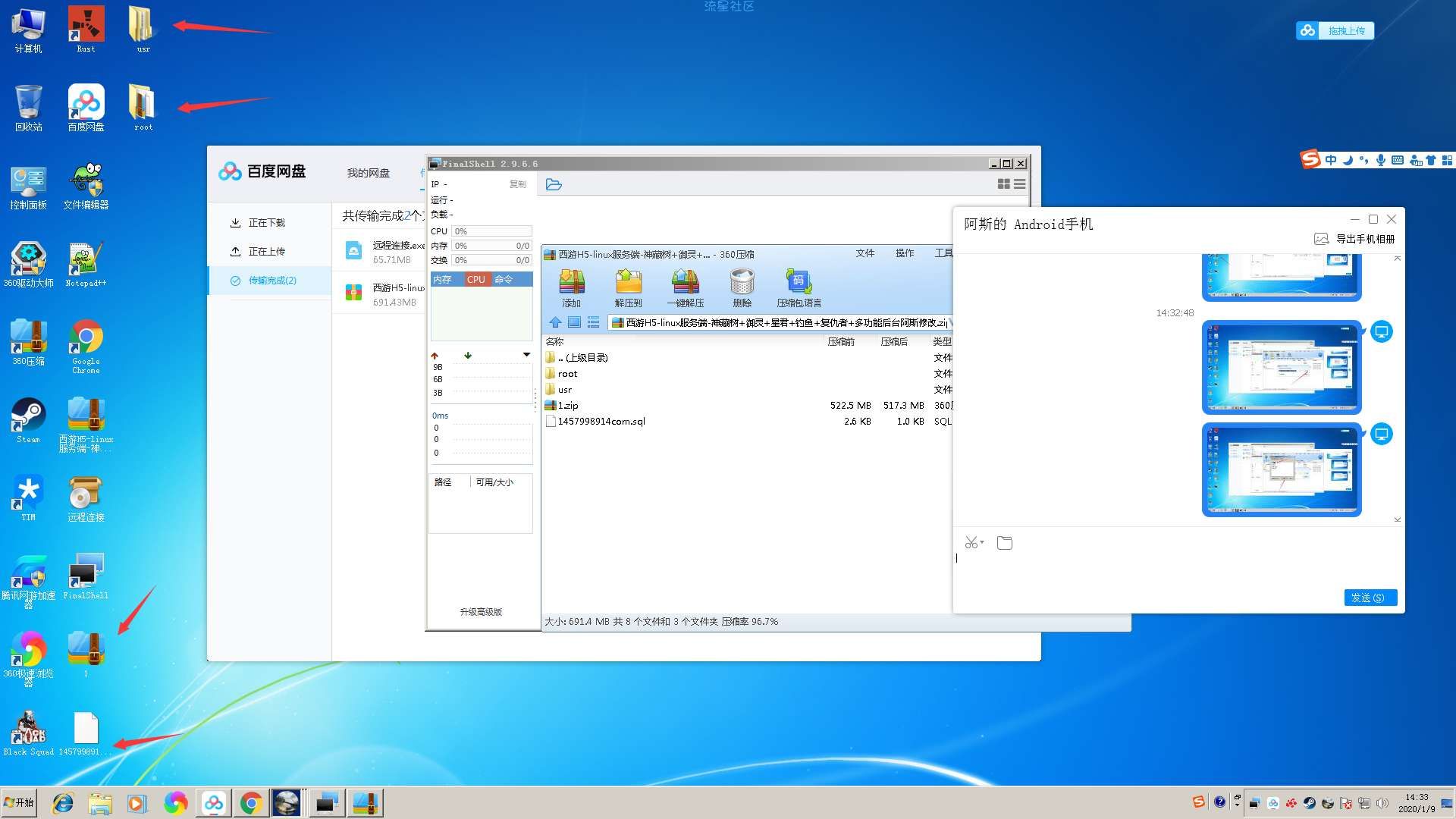1456x819 pixels.
Task: Select Google Chrome desktop shortcut
Action: coord(86,347)
